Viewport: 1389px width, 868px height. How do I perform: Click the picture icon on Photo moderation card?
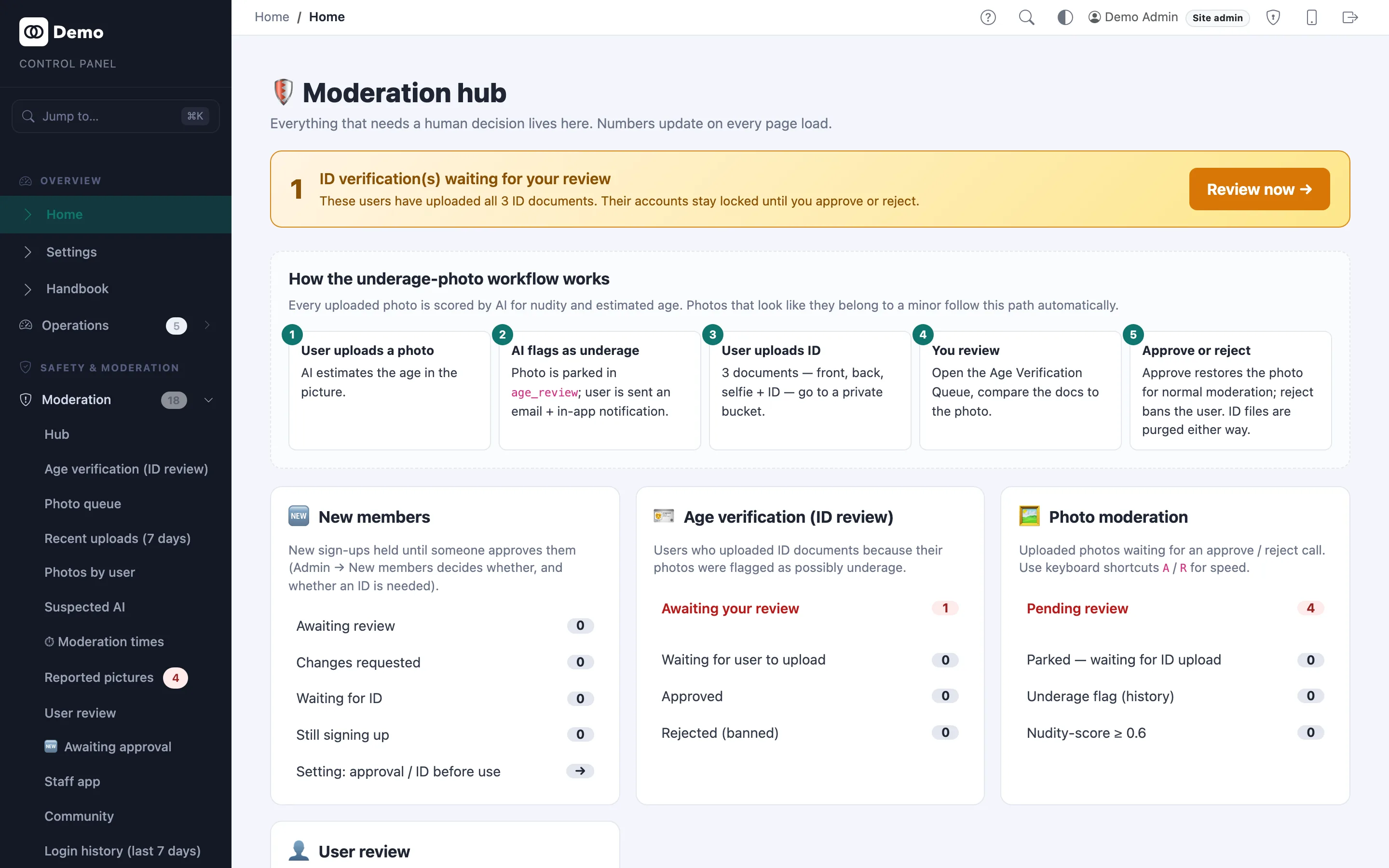pyautogui.click(x=1029, y=516)
